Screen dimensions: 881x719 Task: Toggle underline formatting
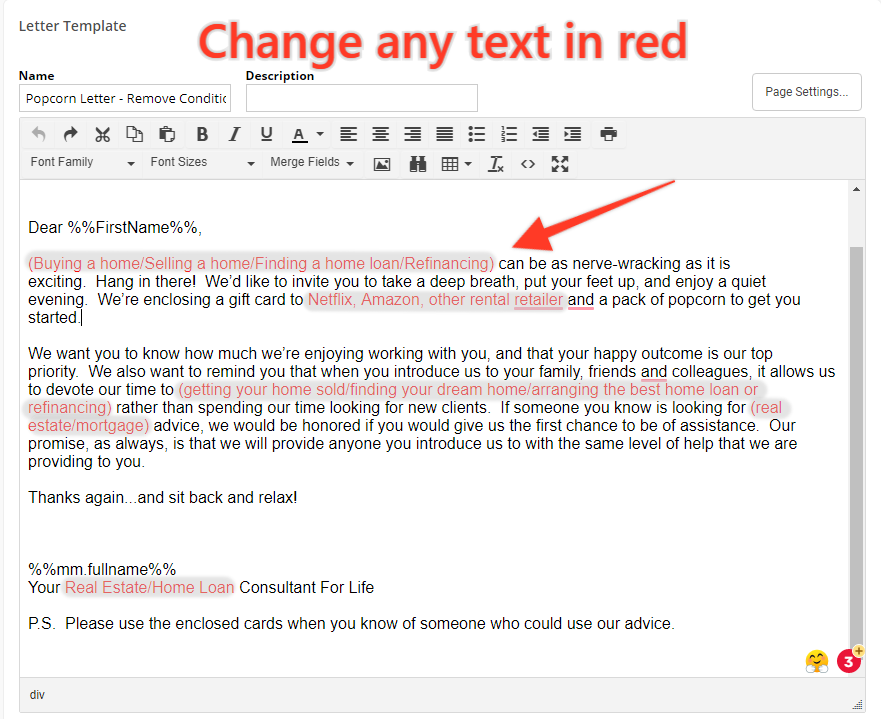click(x=266, y=134)
